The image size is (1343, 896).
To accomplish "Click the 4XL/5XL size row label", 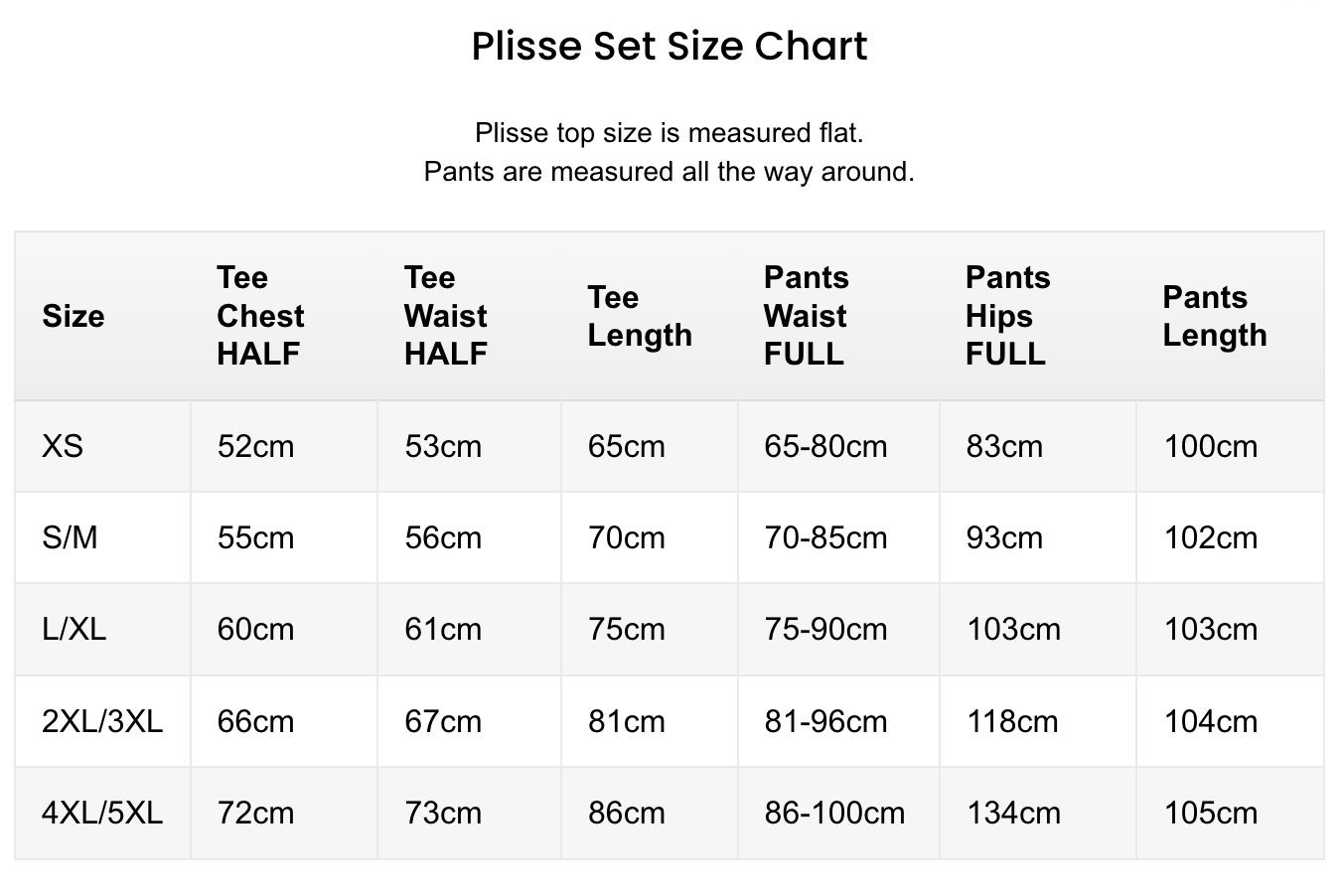I will [102, 813].
